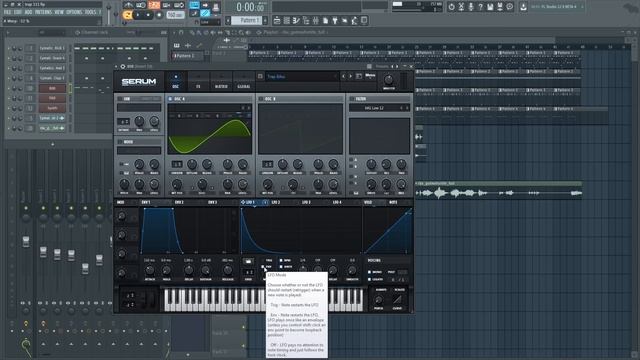Click the download arrow icon in top toolbar
The width and height of the screenshot is (640, 360).
[523, 7]
